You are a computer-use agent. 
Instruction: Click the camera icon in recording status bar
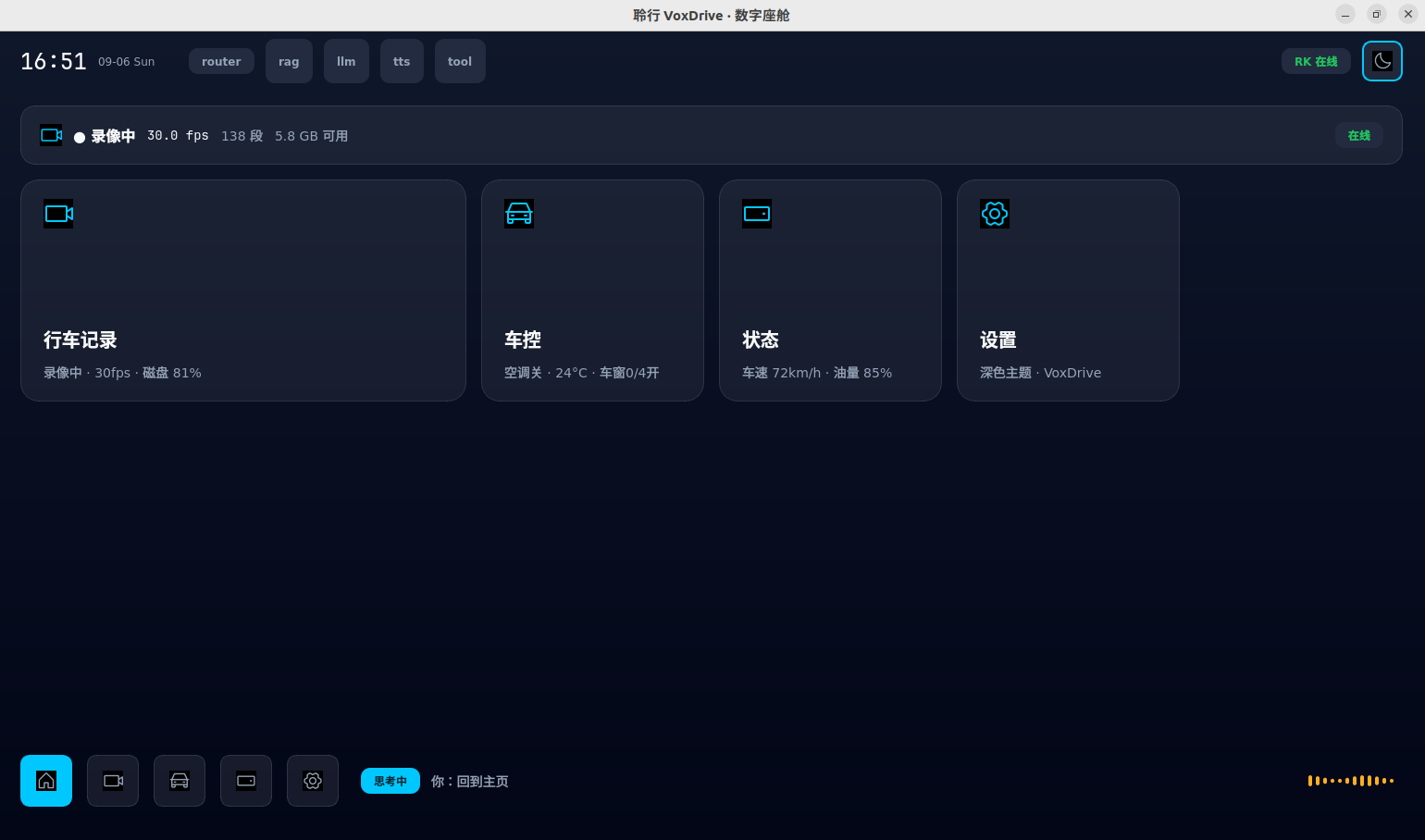[x=51, y=135]
